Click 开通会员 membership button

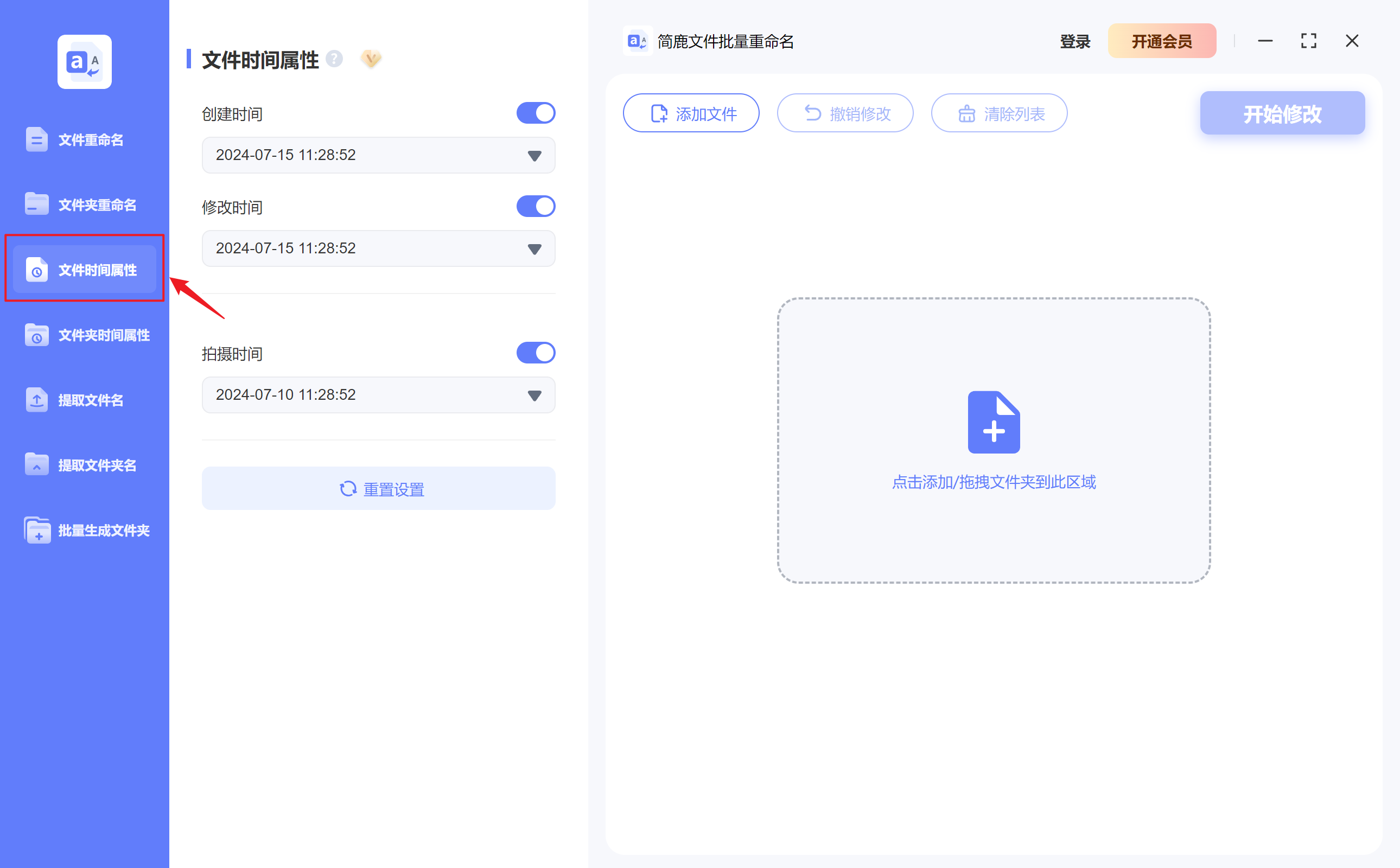point(1162,41)
